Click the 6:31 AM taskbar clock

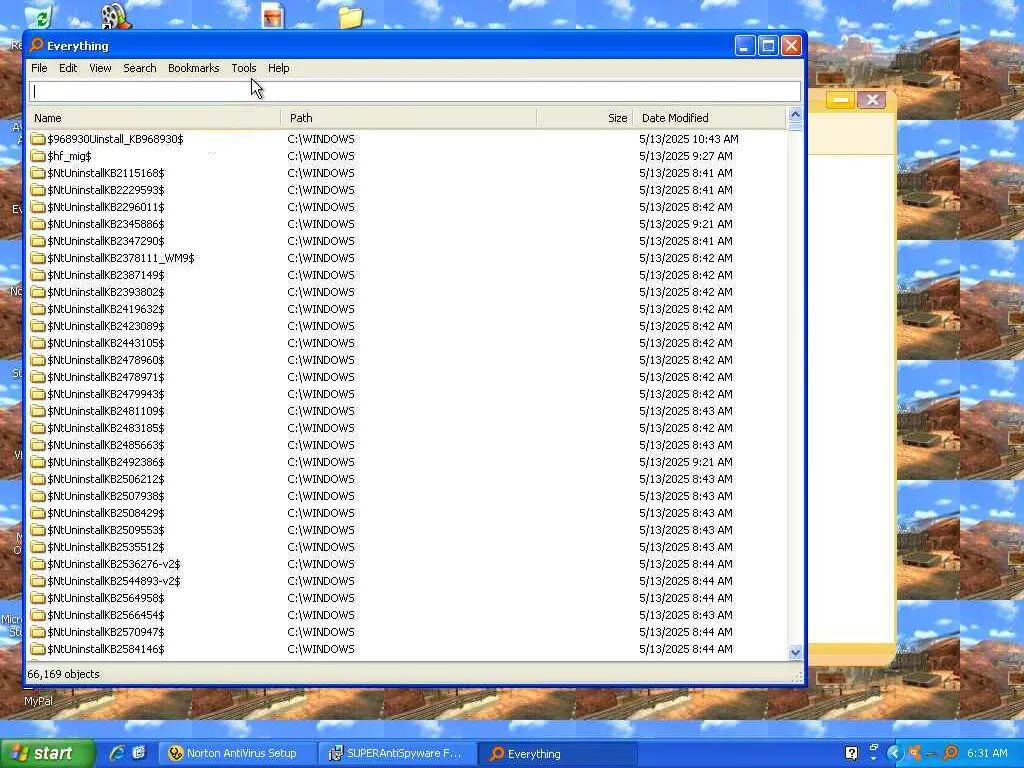tap(987, 753)
